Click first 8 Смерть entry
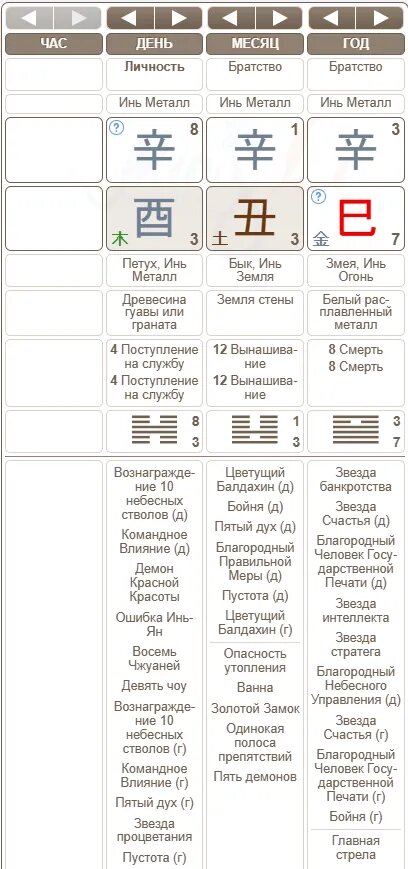408x869 pixels. pyautogui.click(x=356, y=350)
